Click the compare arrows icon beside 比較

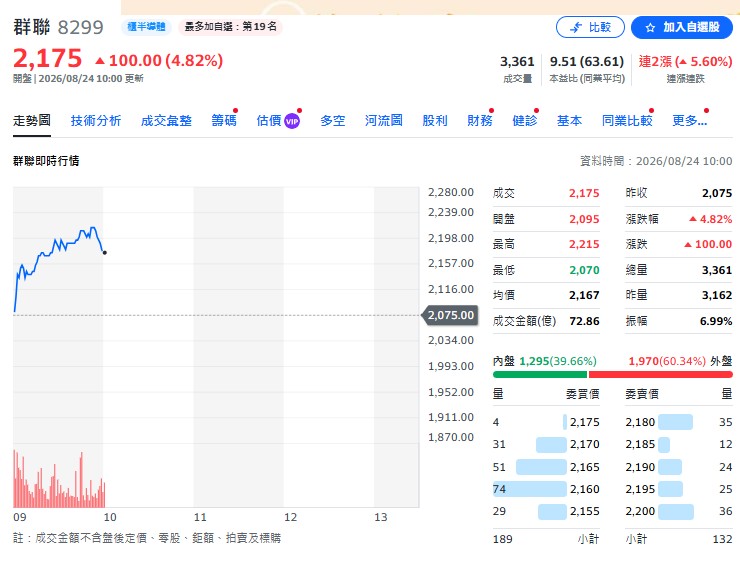[576, 28]
